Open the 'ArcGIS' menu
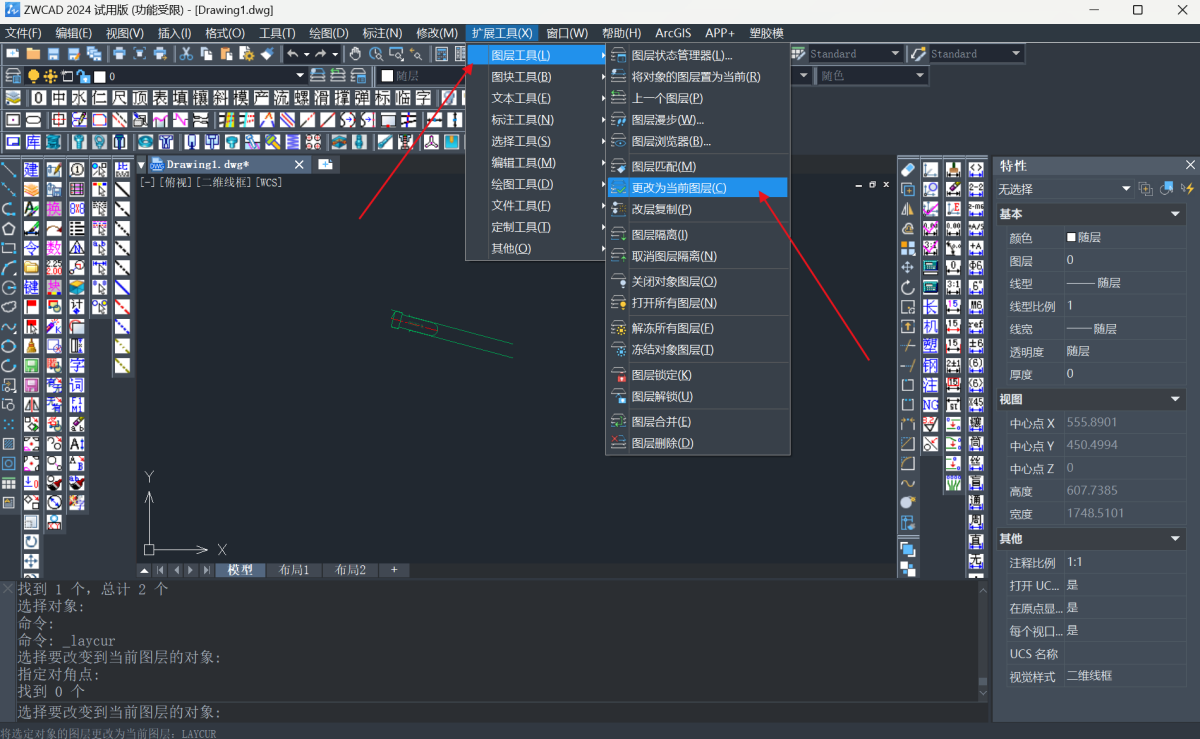 click(x=674, y=33)
